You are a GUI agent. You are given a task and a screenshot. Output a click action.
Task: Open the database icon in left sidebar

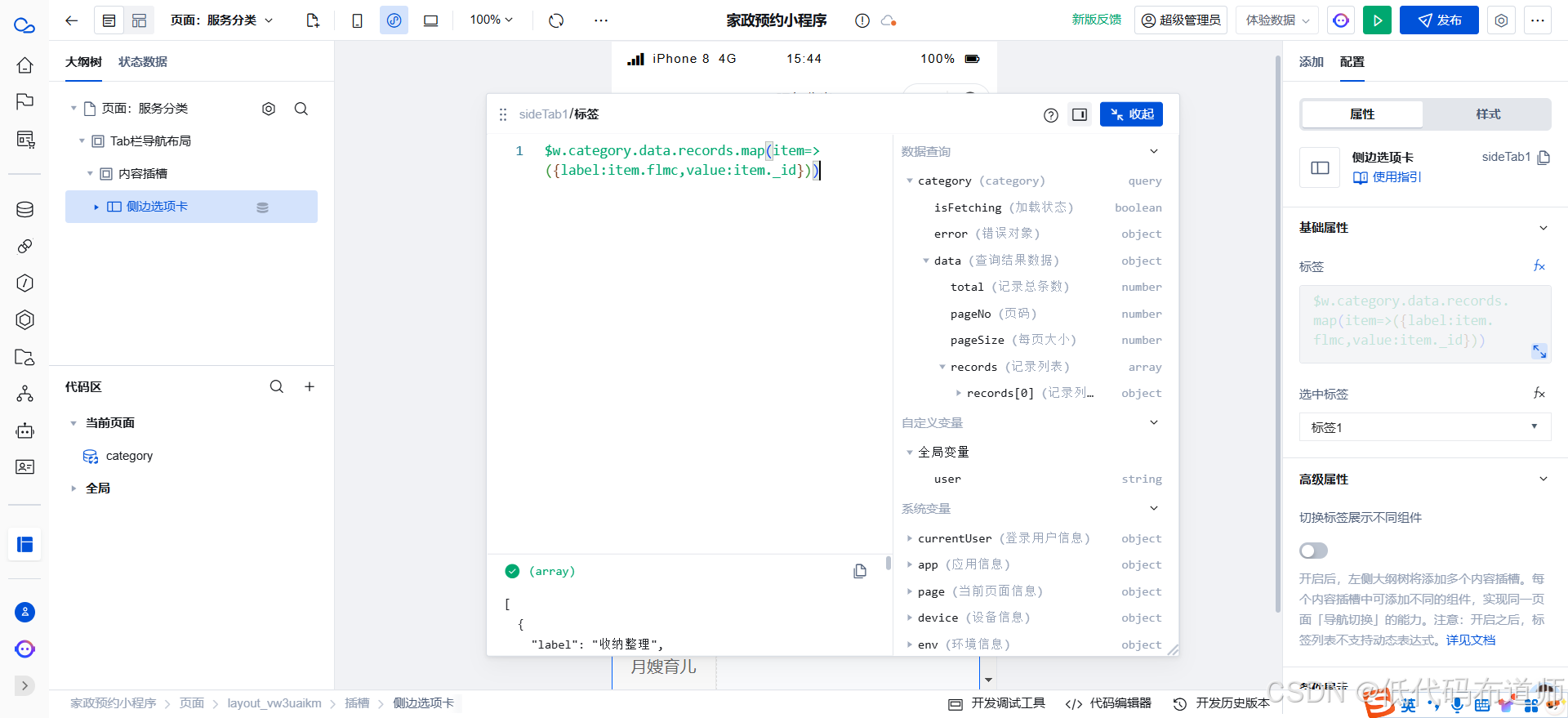tap(25, 210)
